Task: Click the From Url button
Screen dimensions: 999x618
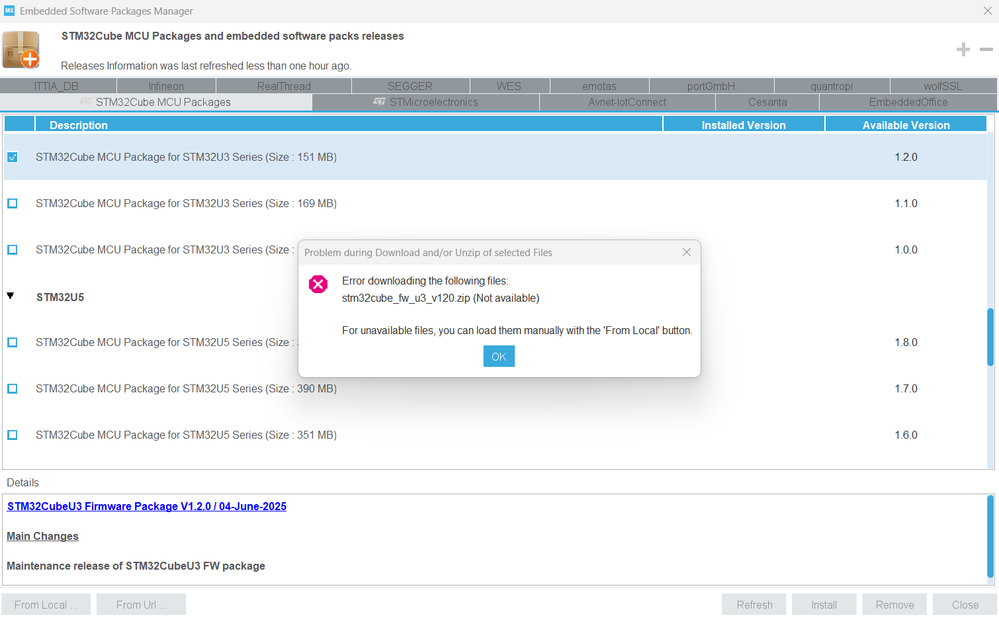Action: click(x=141, y=605)
